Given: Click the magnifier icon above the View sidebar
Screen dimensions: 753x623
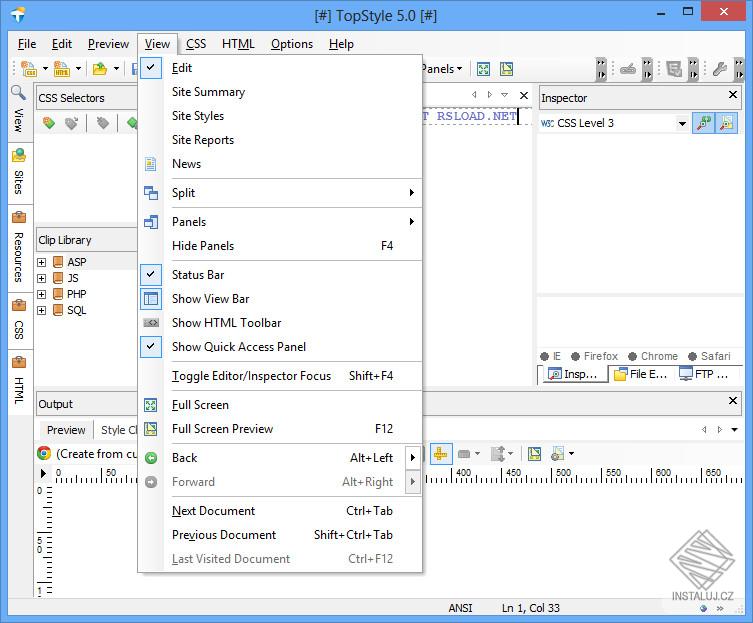Looking at the screenshot, I should (x=18, y=92).
